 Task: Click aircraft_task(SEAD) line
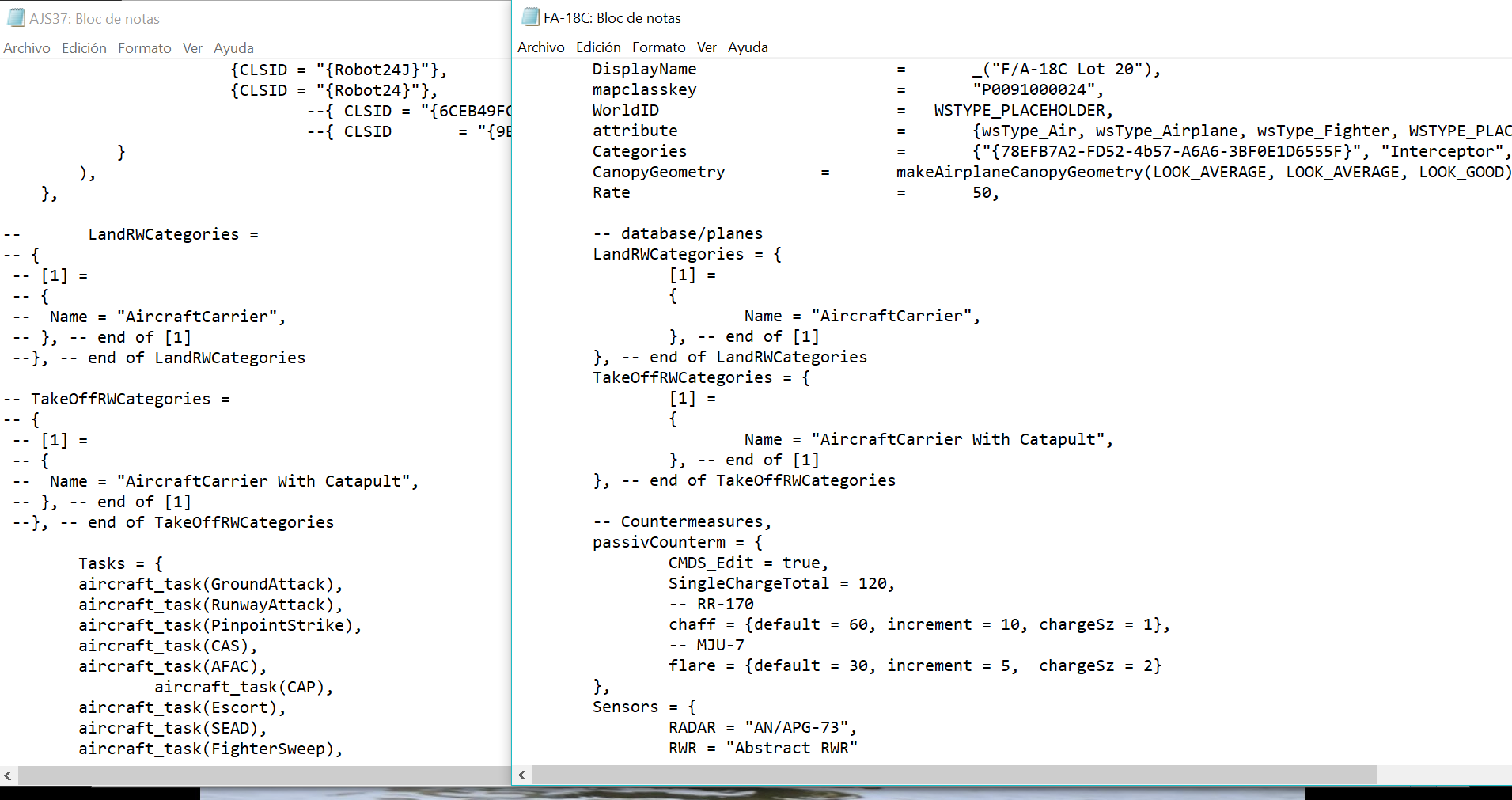click(x=172, y=728)
